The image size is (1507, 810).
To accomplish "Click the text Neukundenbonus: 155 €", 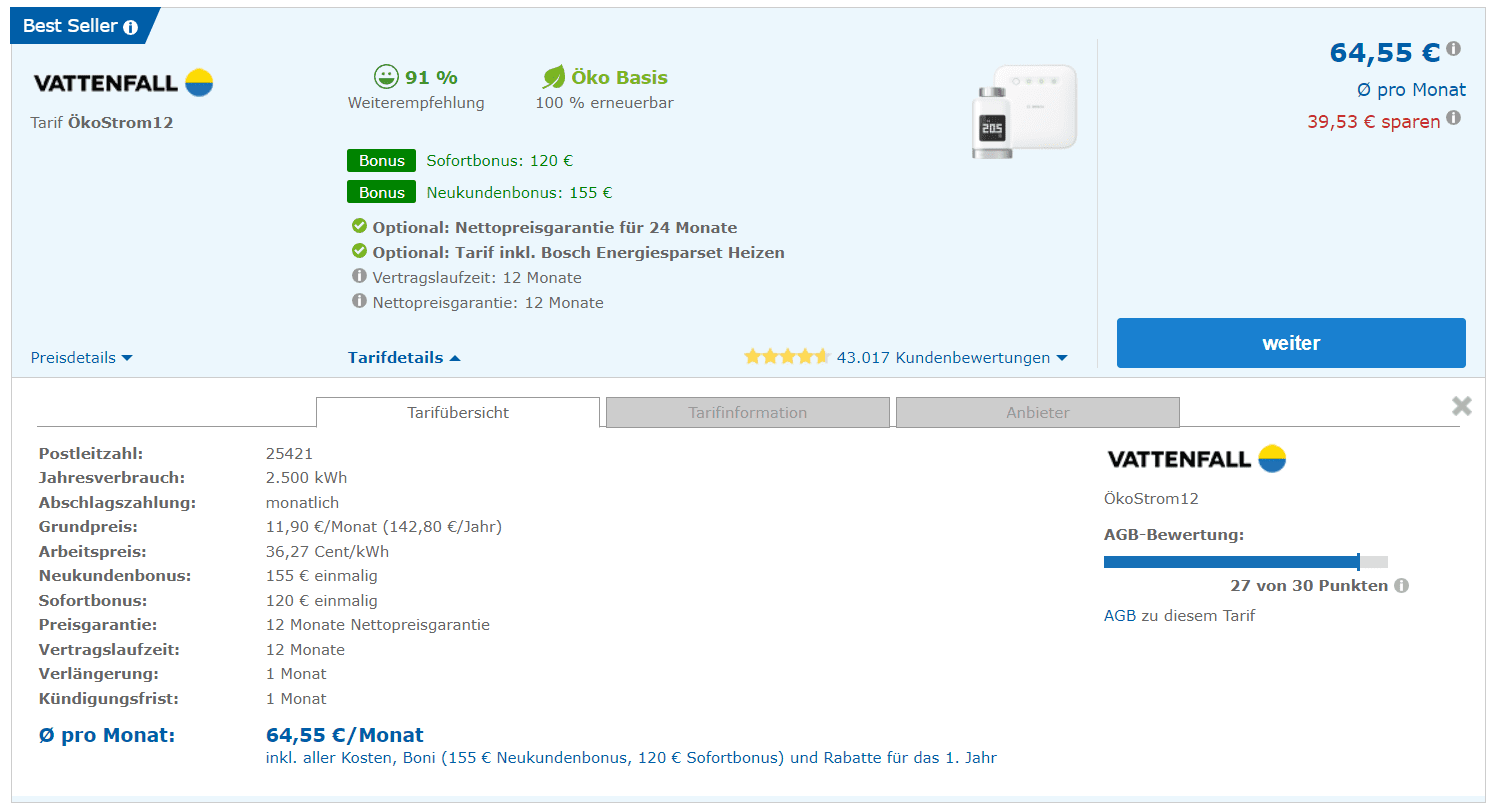I will (519, 192).
